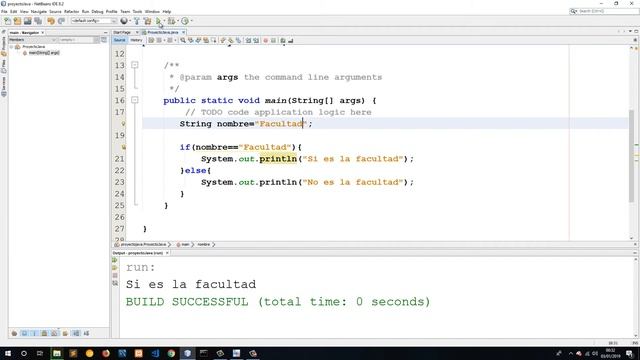Open the Debug menu
The image size is (640, 360).
[x=97, y=11]
